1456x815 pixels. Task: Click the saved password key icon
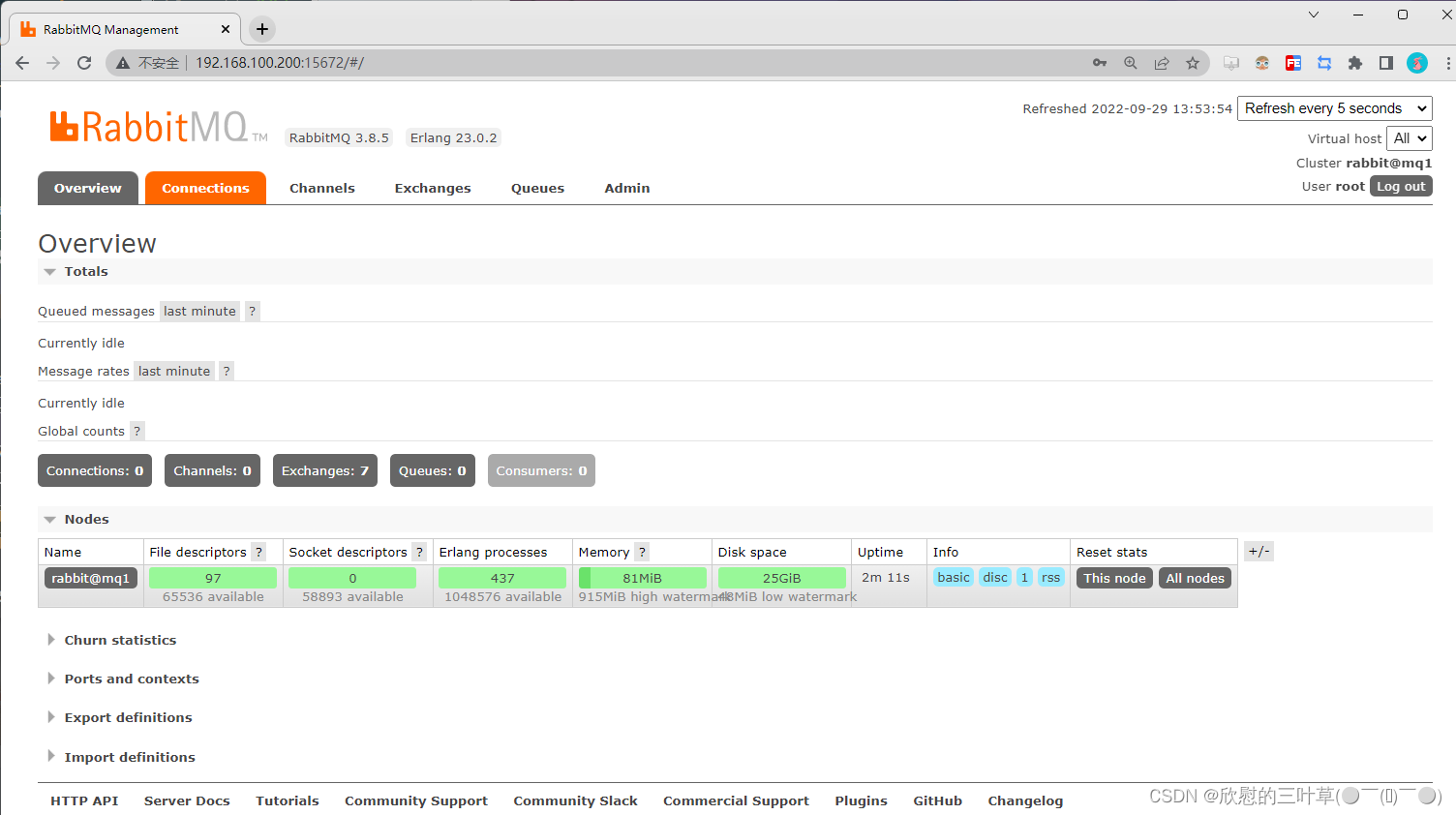click(1100, 63)
